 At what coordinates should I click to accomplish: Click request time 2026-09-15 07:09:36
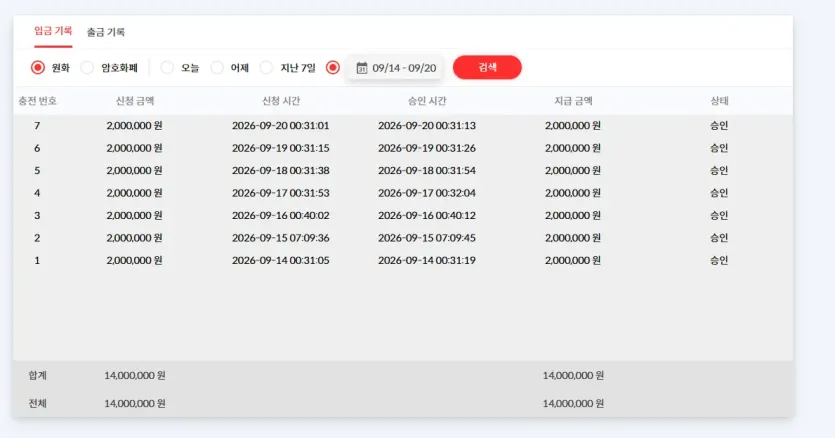tap(281, 238)
